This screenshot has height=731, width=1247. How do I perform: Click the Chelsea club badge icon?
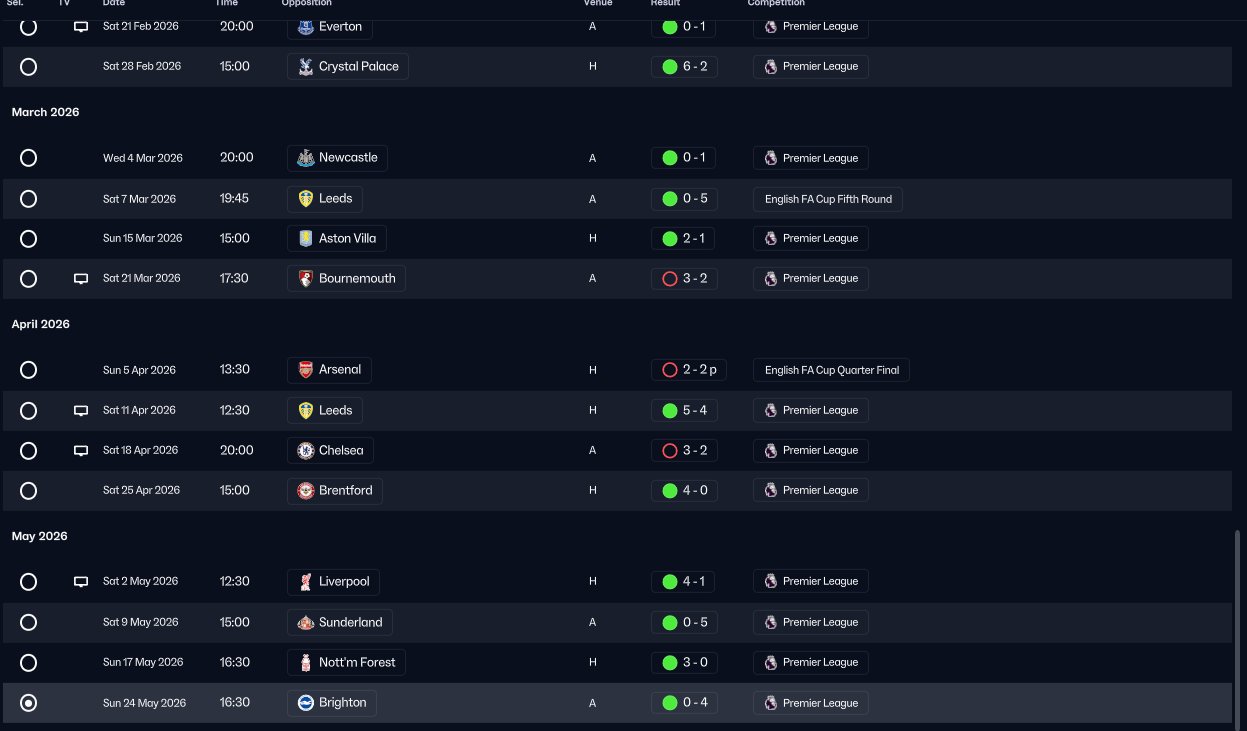point(306,451)
